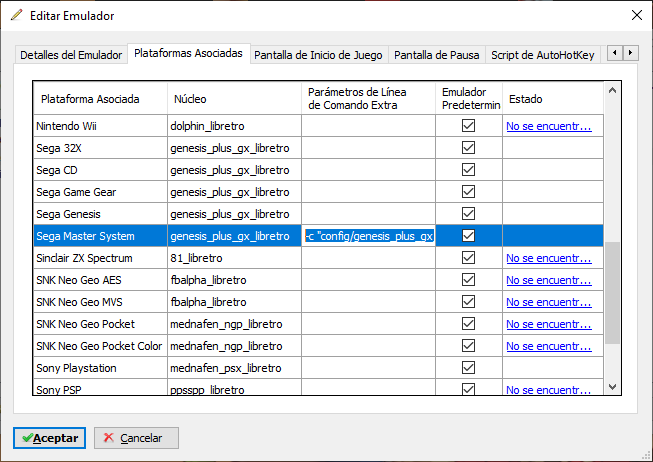Click the dolphin_libretro core cell
653x462 pixels.
[x=234, y=126]
